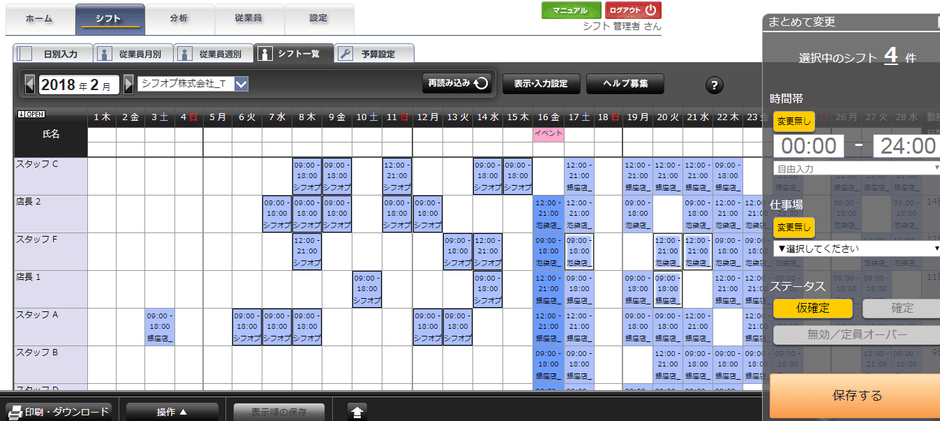Open the help question mark icon
This screenshot has height=421, width=940.
(713, 85)
